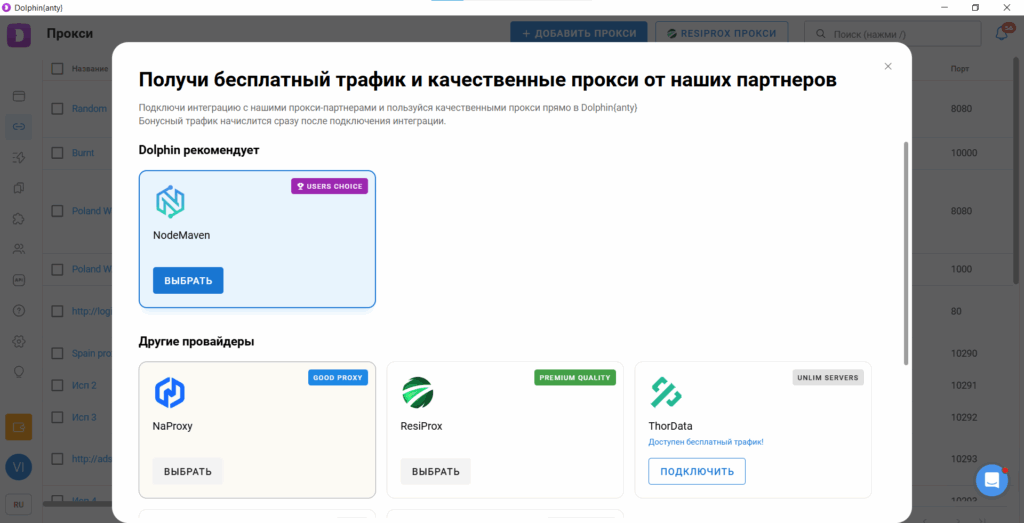The image size is (1024, 523).
Task: Click the ThorData logo icon
Action: [665, 393]
